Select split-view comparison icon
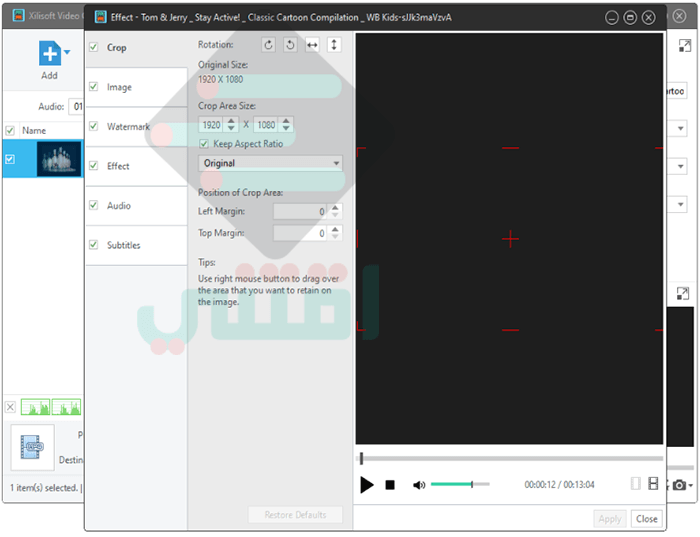700x537 pixels. pos(653,483)
